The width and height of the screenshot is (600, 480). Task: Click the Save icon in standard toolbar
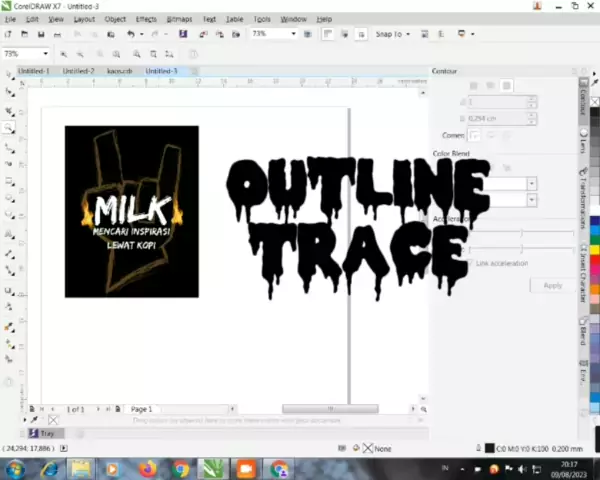[43, 34]
